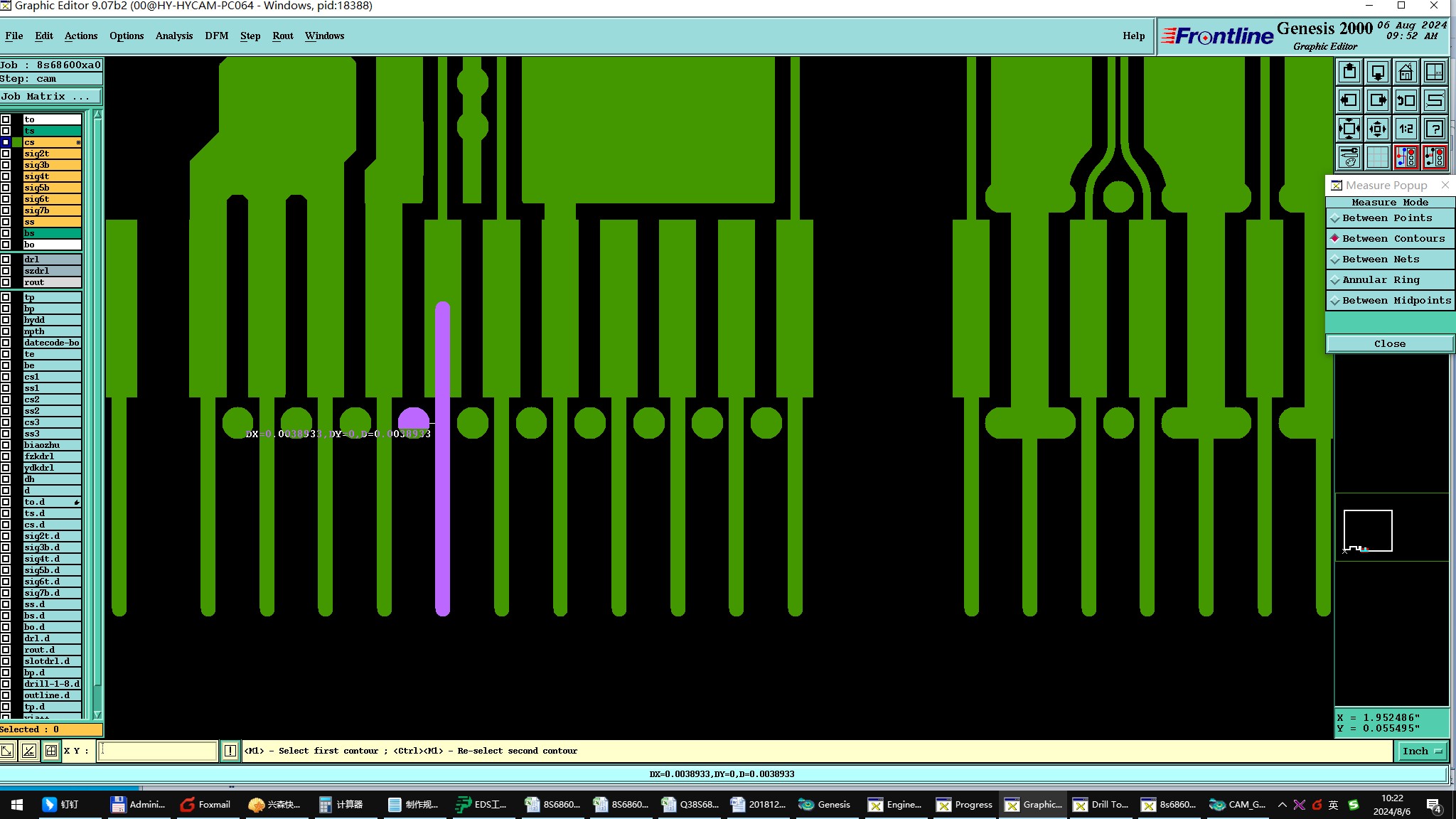Open the Analysis menu
Screen dimensions: 1456x819
173,36
